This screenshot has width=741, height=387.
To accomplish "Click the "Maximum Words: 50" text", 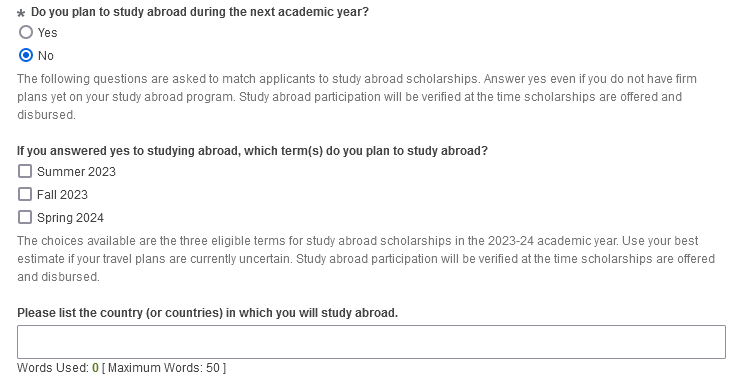I will click(164, 368).
